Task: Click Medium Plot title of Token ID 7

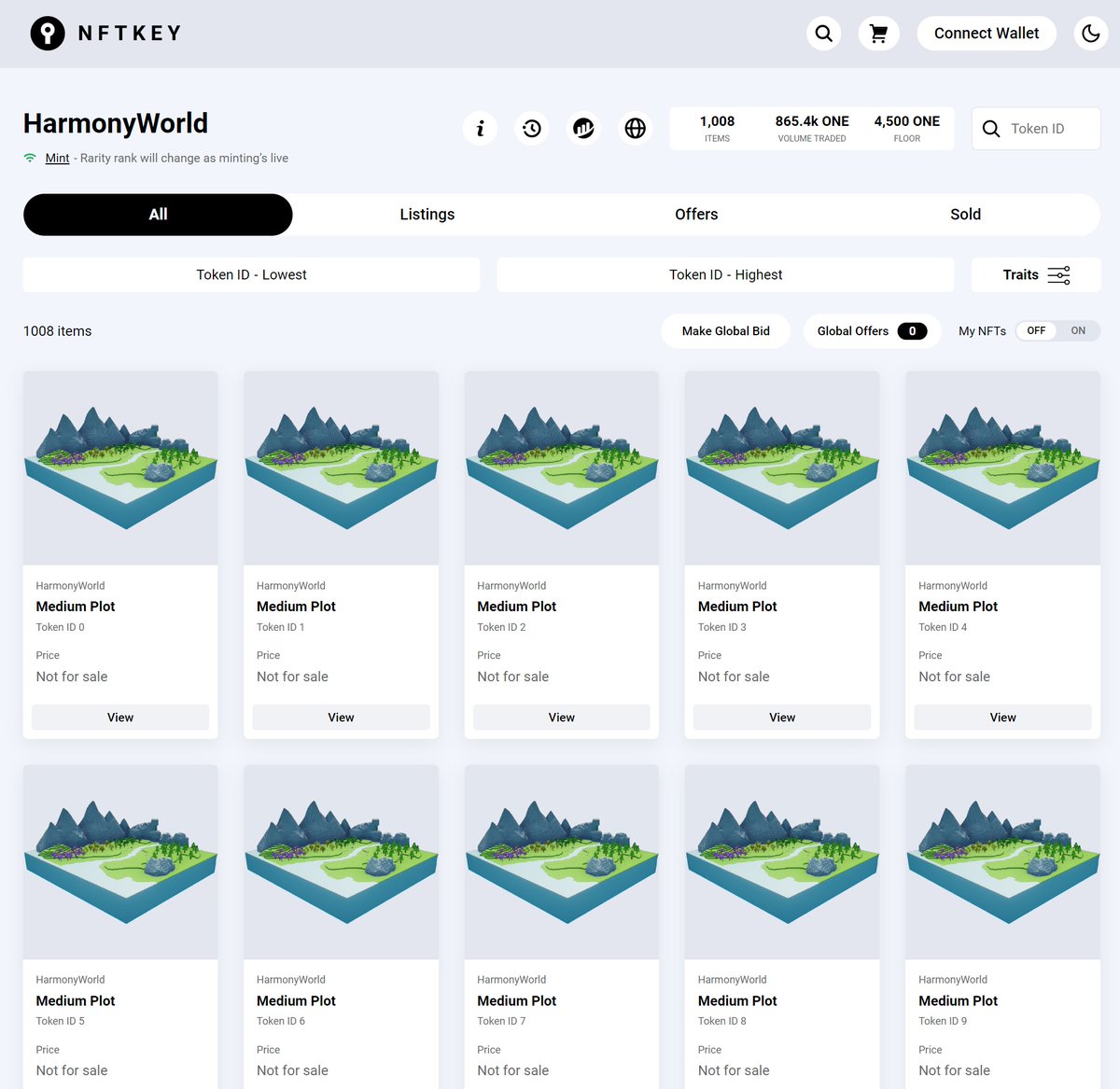Action: tap(517, 1000)
